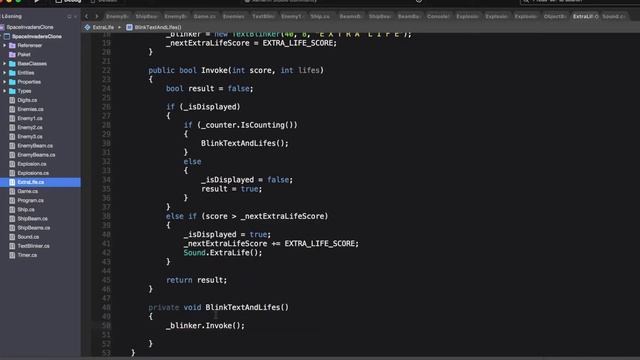This screenshot has width=640, height=360.
Task: Go back with the left navigation arrow
Action: tap(86, 16)
